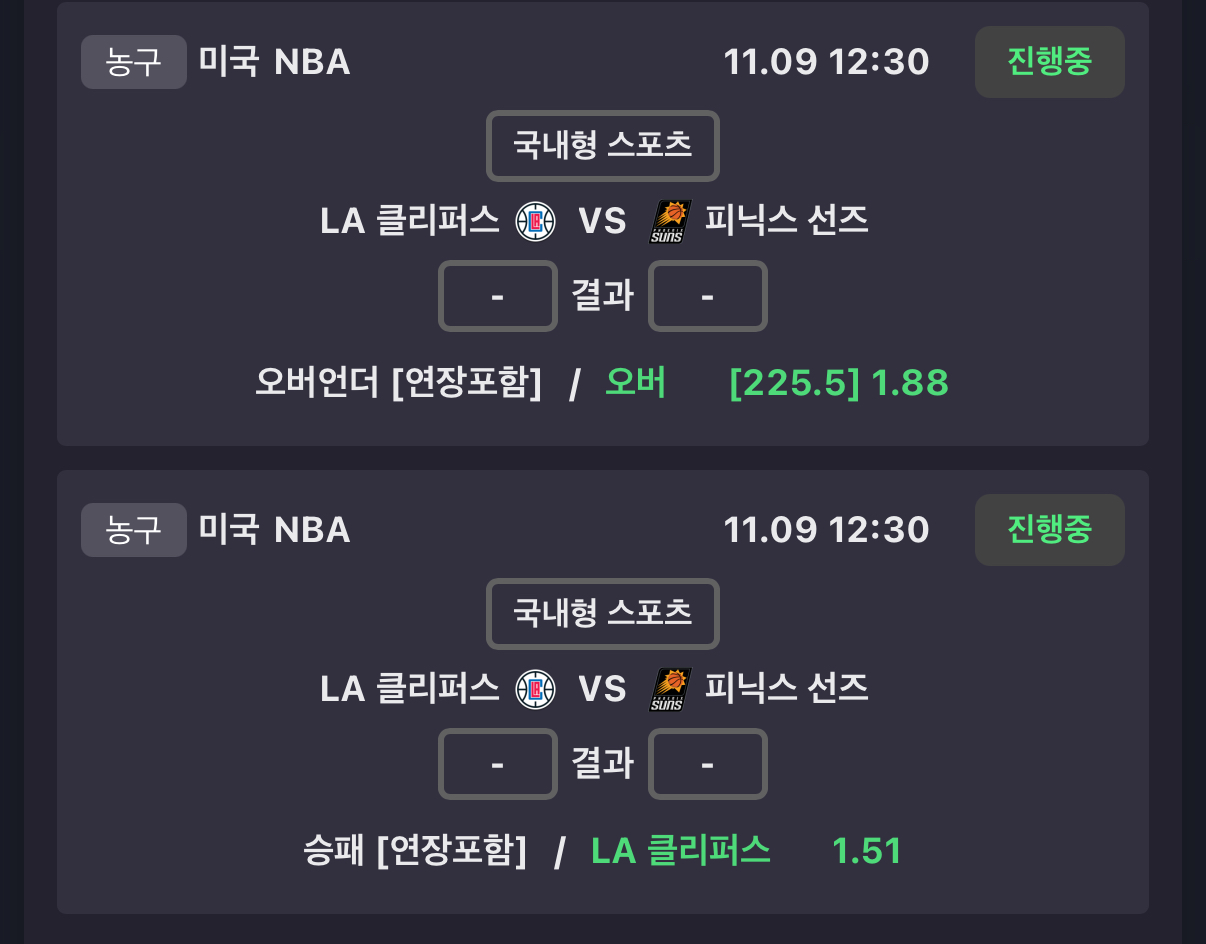Viewport: 1206px width, 944px height.
Task: Click the Clippers logo in the 승패 card
Action: click(535, 689)
